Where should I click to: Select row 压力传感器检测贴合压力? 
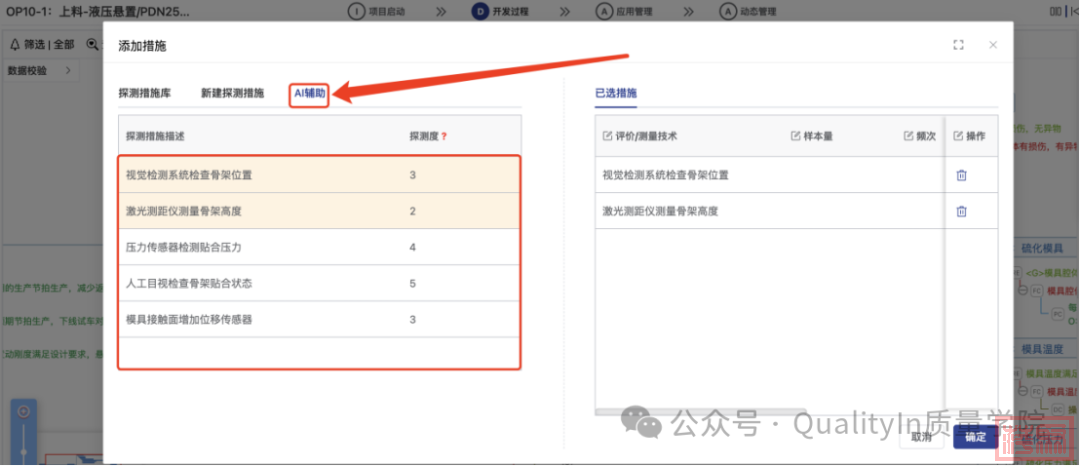pos(320,247)
